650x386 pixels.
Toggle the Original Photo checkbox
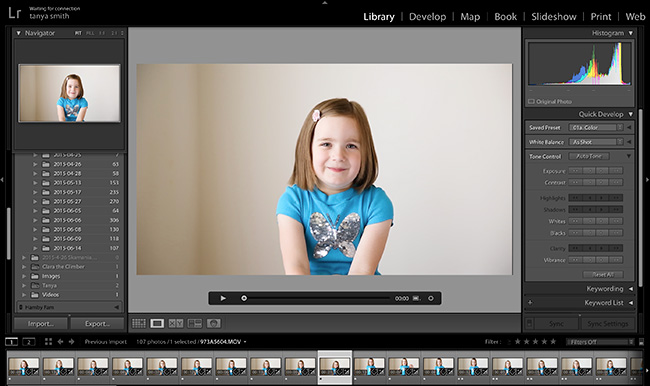pos(531,102)
